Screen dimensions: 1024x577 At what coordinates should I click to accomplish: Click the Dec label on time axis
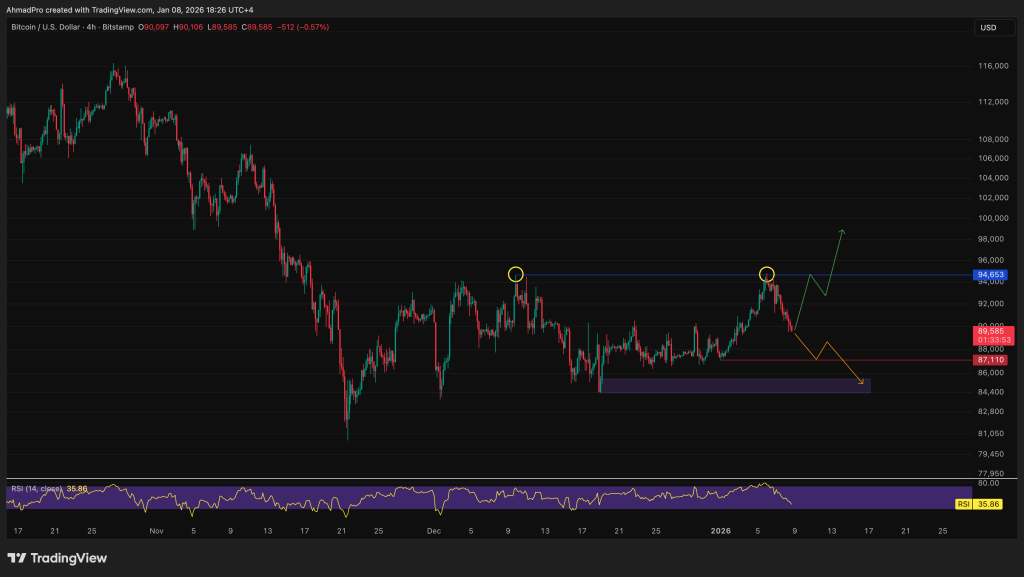click(434, 532)
